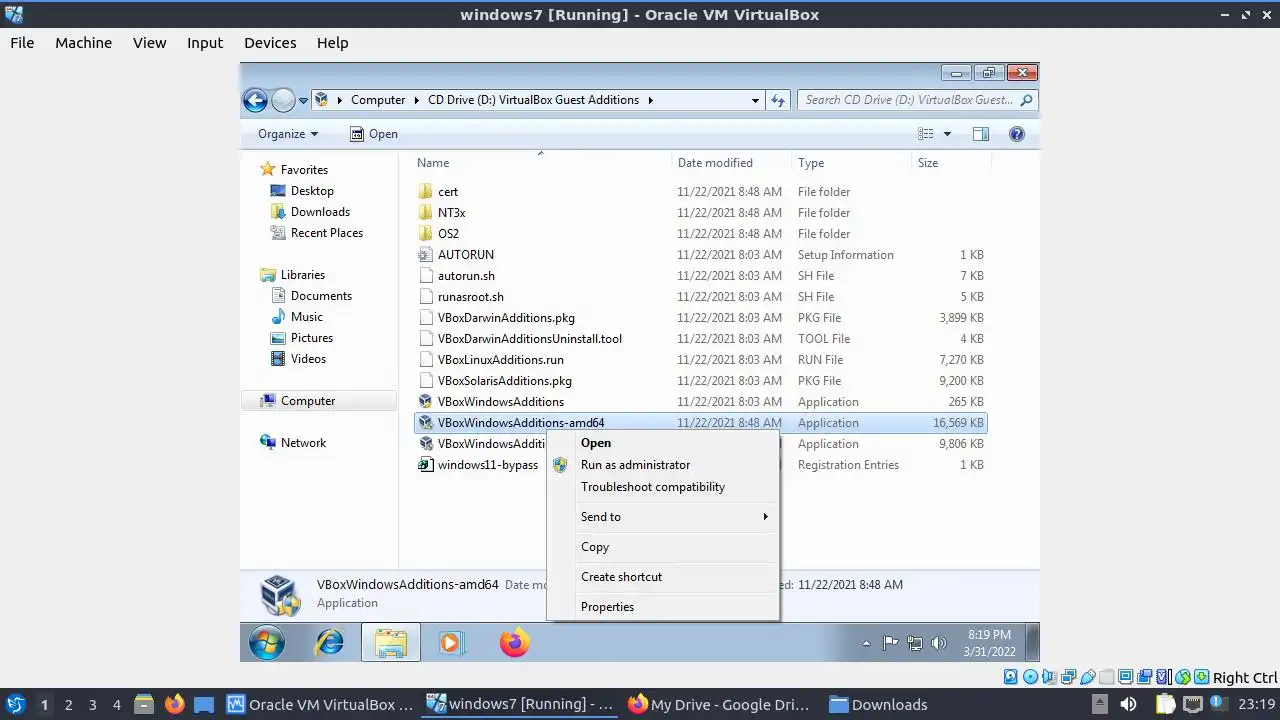Viewport: 1280px width, 720px height.
Task: Click the host panel volume icon
Action: 1128,704
